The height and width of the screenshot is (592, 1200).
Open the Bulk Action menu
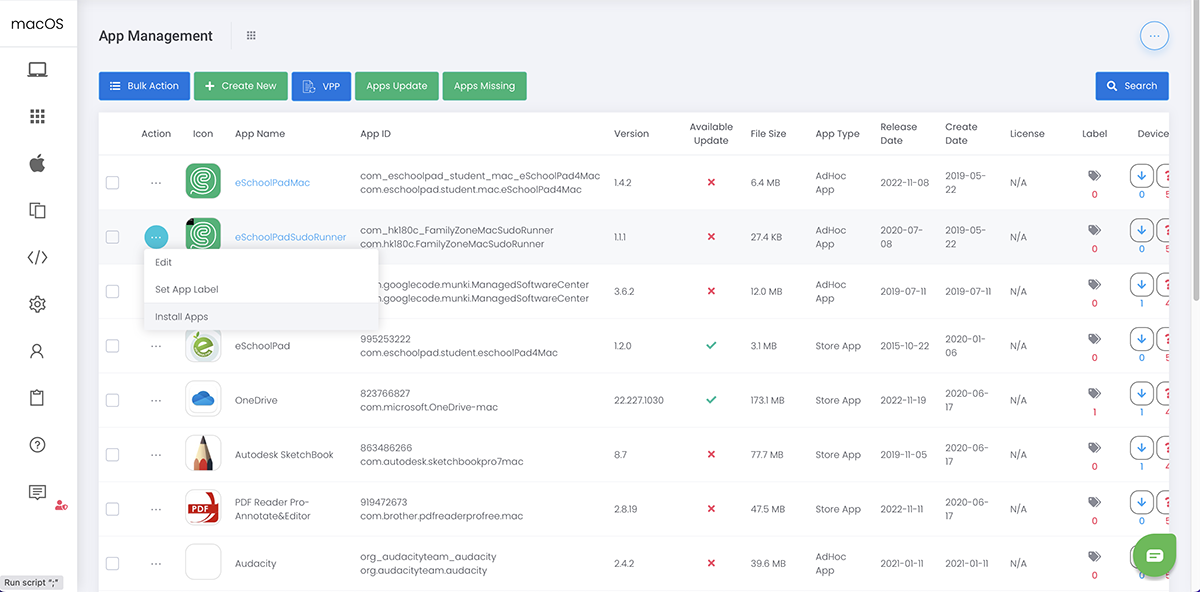(x=144, y=86)
